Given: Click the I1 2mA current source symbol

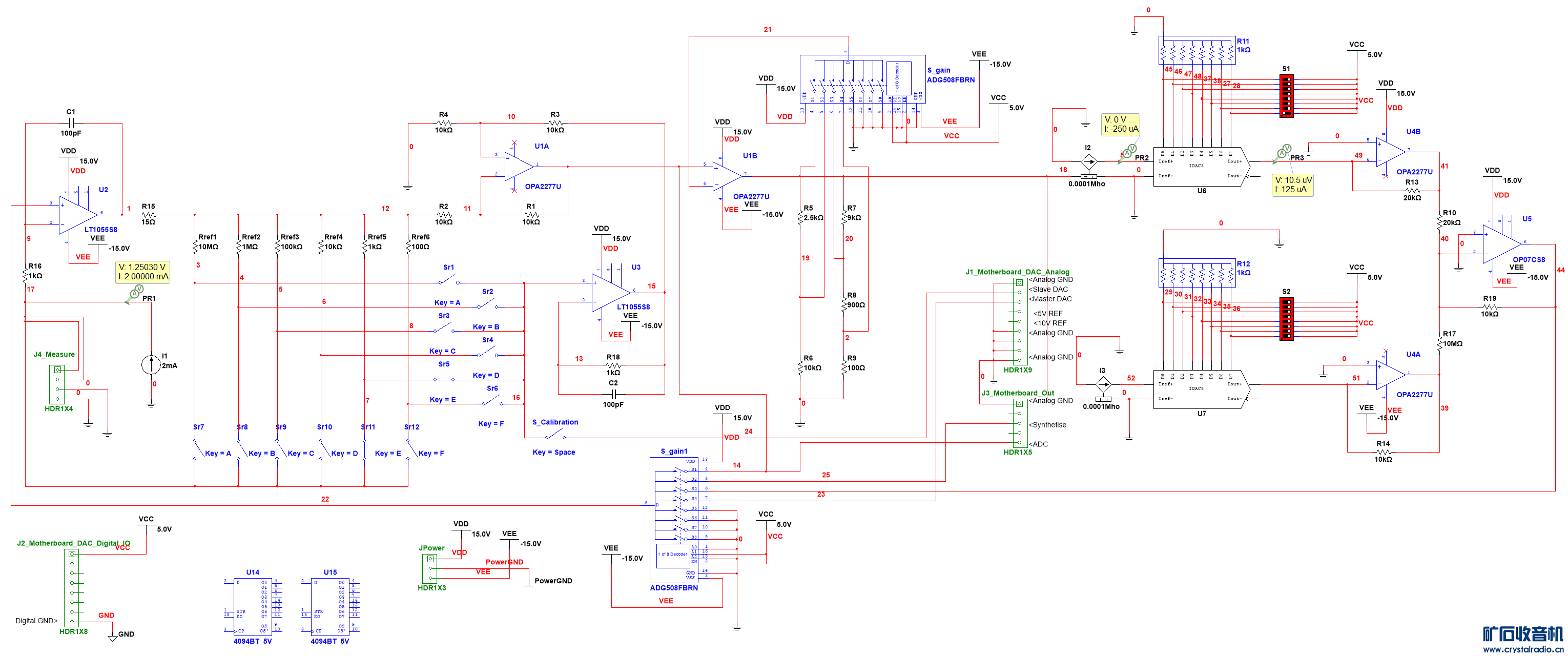Looking at the screenshot, I should point(150,364).
